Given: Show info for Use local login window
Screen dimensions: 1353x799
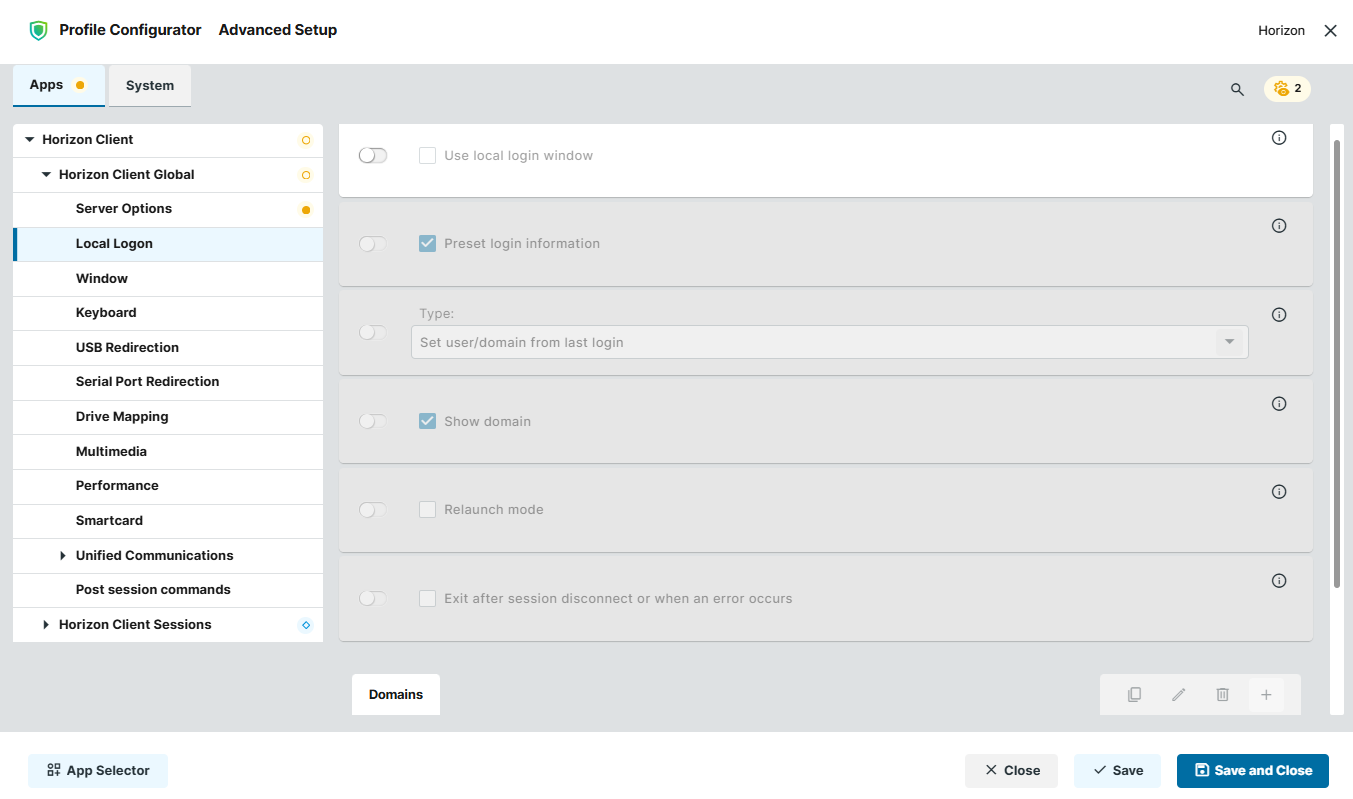Looking at the screenshot, I should pos(1278,138).
